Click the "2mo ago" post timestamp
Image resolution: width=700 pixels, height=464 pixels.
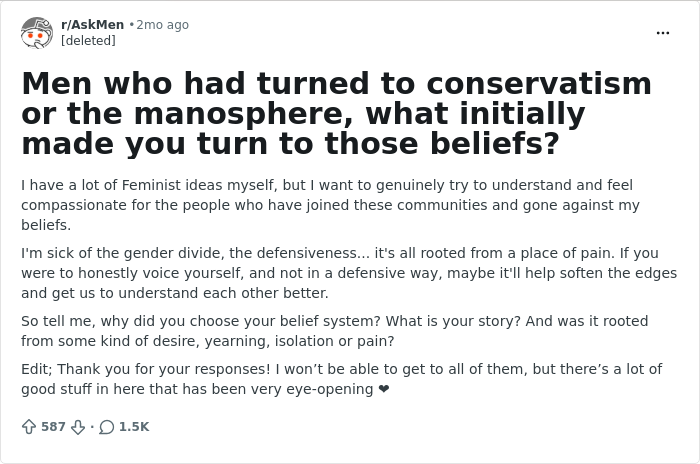tap(162, 25)
